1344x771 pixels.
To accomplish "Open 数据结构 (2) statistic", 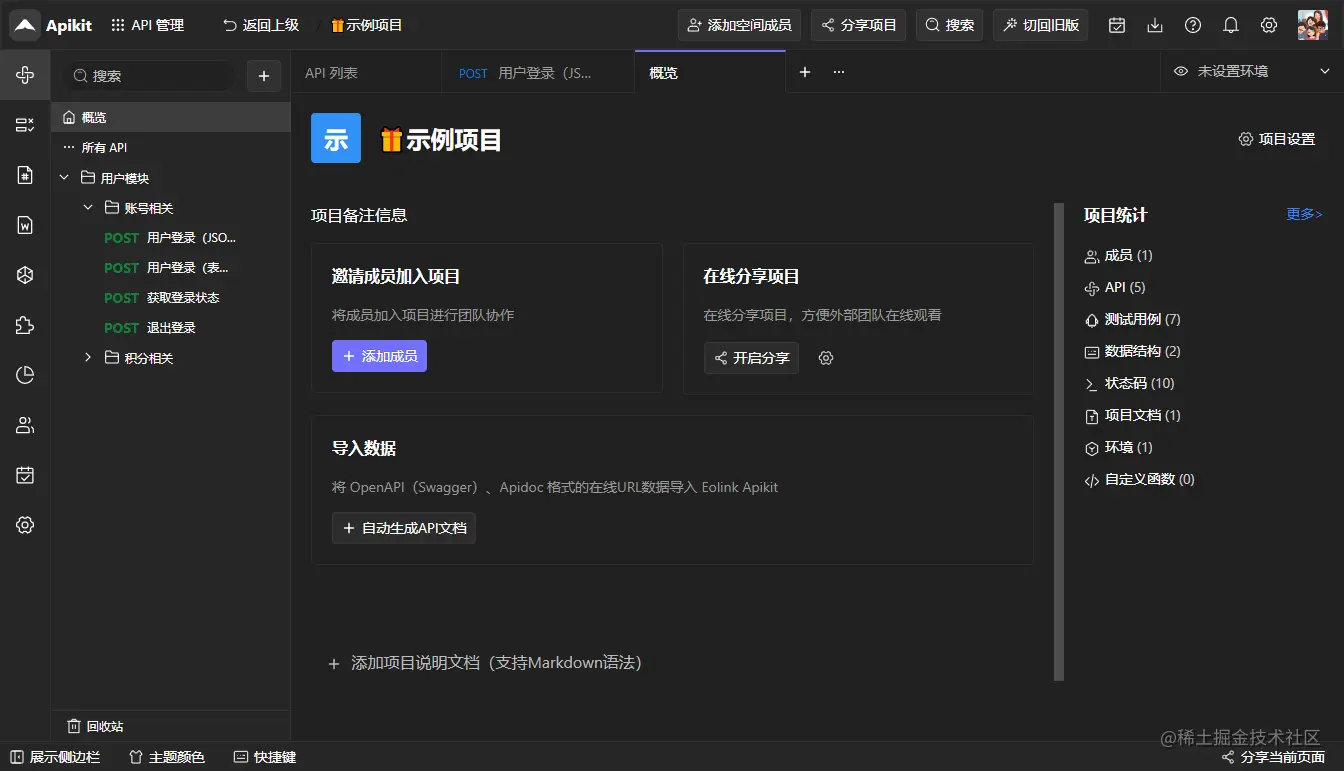I will [1133, 352].
